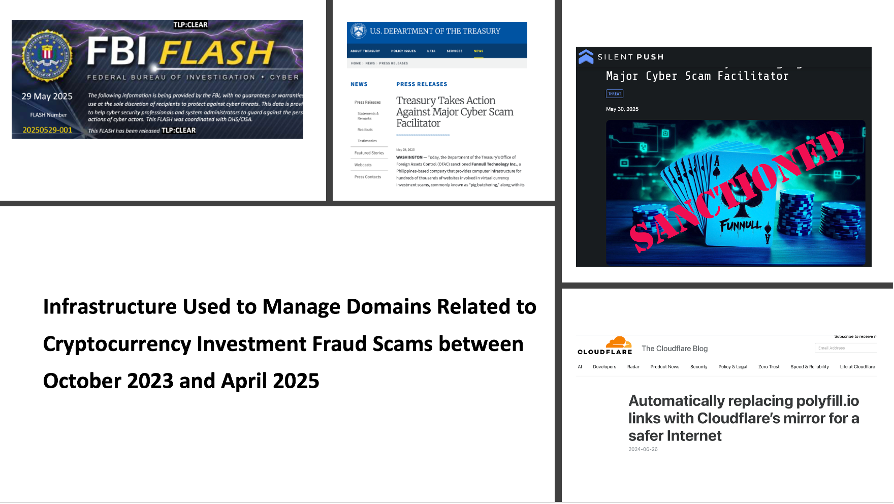
Task: Open Radar category in Cloudflare blog nav
Action: (633, 367)
